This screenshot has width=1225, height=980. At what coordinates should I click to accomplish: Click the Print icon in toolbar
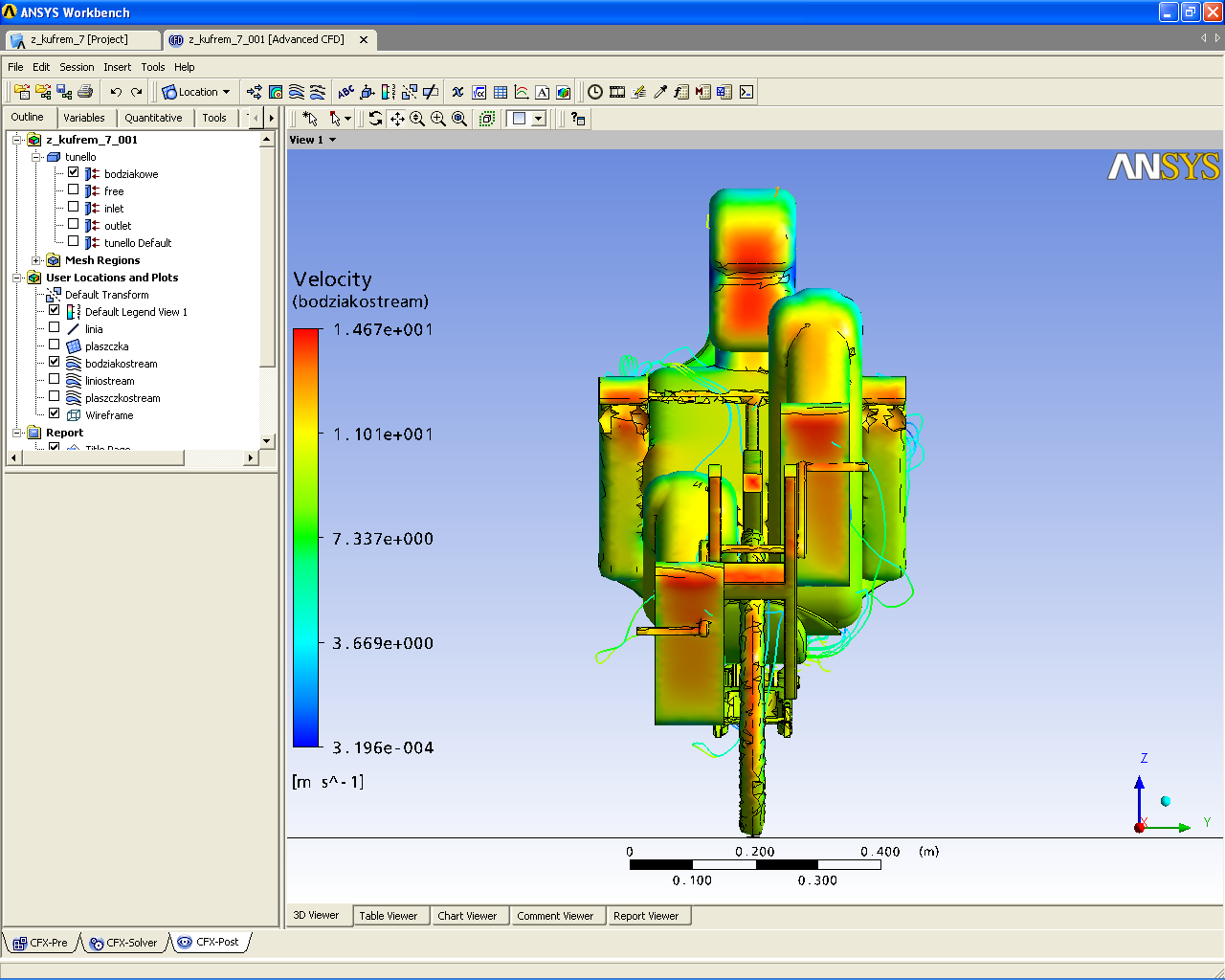pyautogui.click(x=85, y=92)
